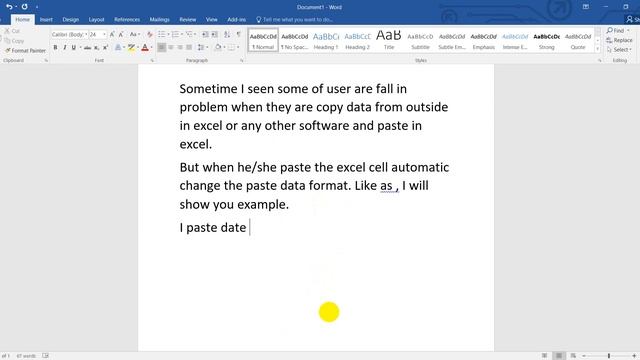
Task: Apply the Heading 2 style
Action: (358, 40)
